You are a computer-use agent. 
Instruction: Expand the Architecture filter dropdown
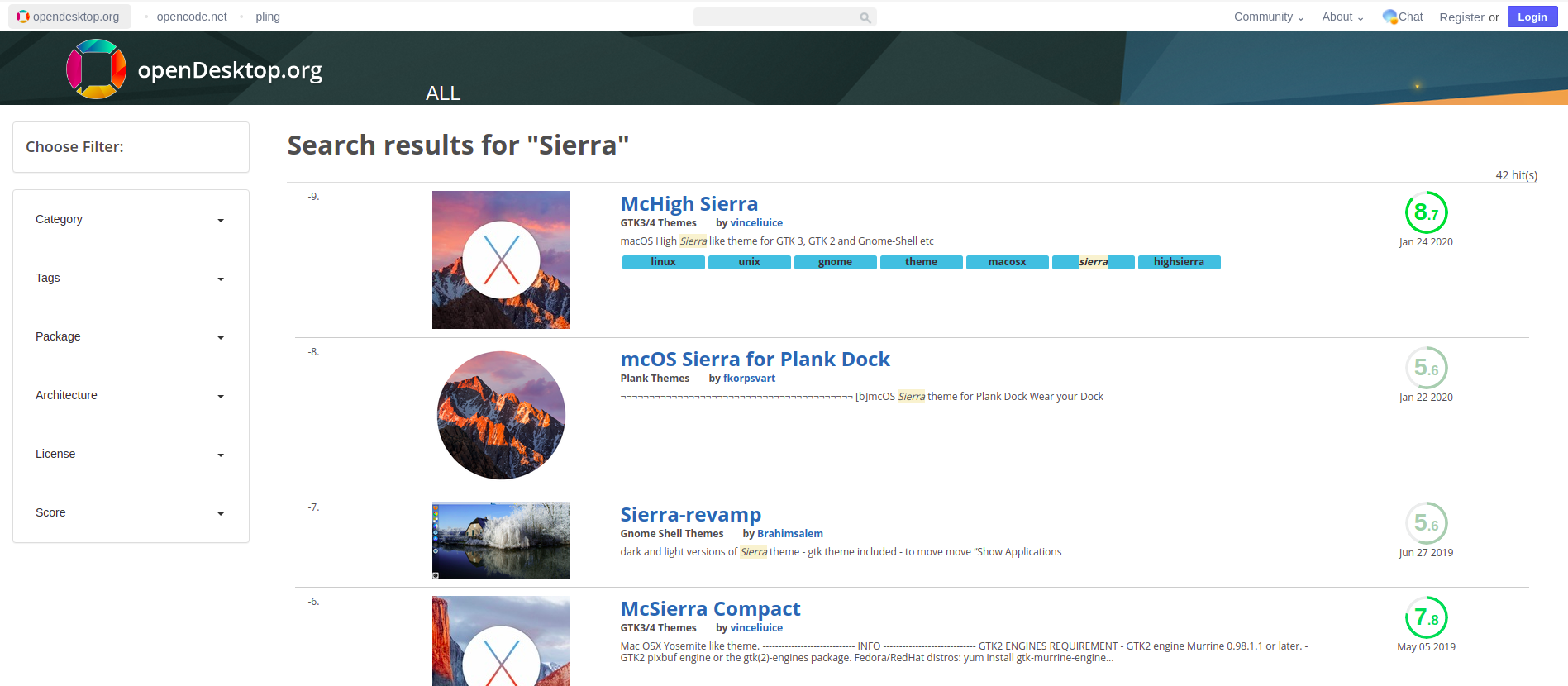tap(131, 396)
